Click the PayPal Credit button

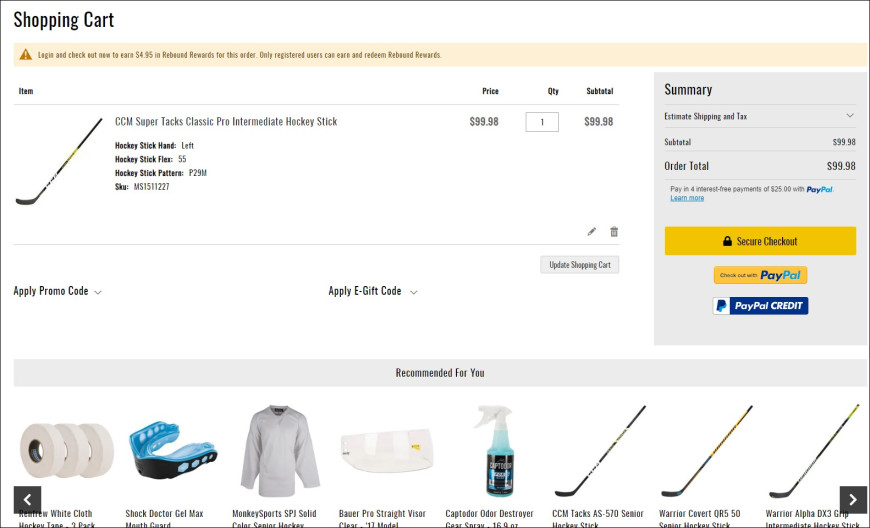pos(760,306)
